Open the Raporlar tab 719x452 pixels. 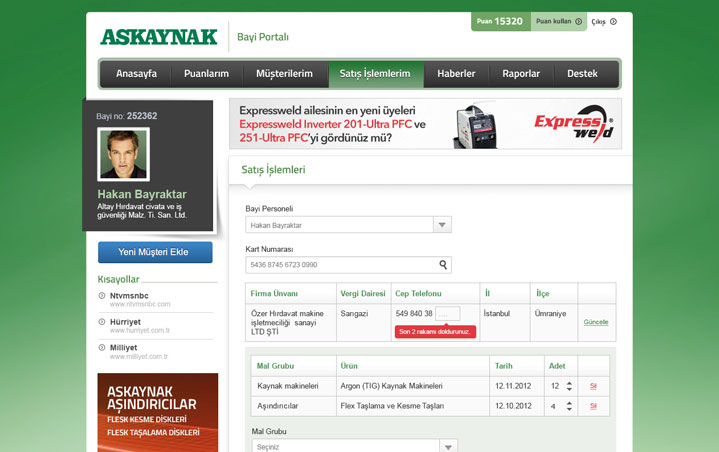tap(521, 74)
